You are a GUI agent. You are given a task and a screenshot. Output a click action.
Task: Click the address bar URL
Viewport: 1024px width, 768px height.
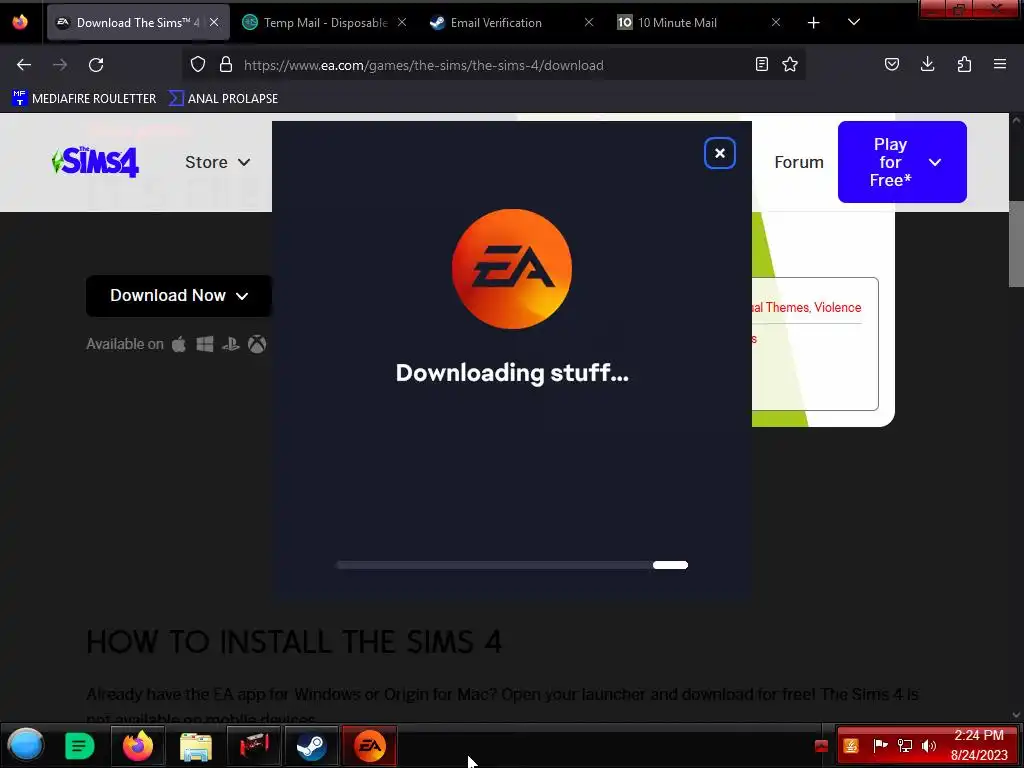(423, 65)
